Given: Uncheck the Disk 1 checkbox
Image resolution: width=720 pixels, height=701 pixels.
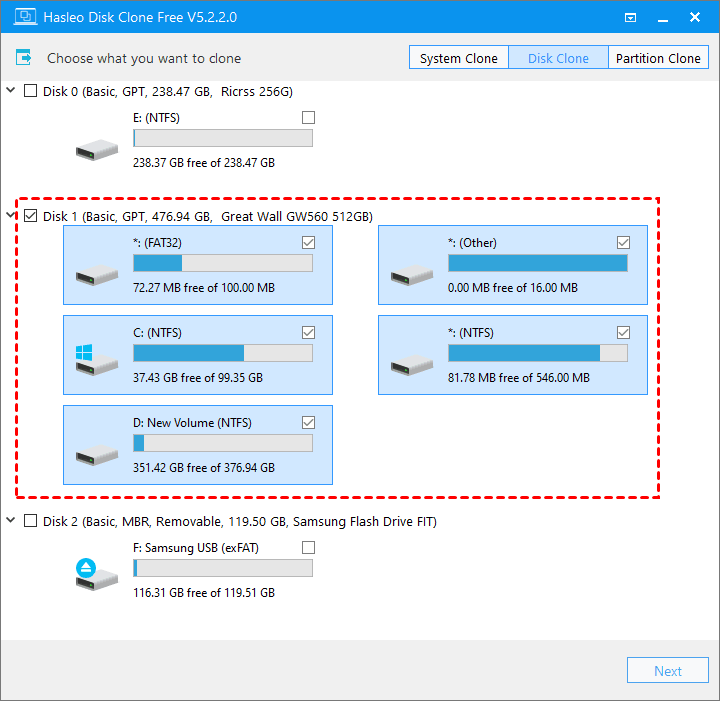Looking at the screenshot, I should [x=30, y=216].
